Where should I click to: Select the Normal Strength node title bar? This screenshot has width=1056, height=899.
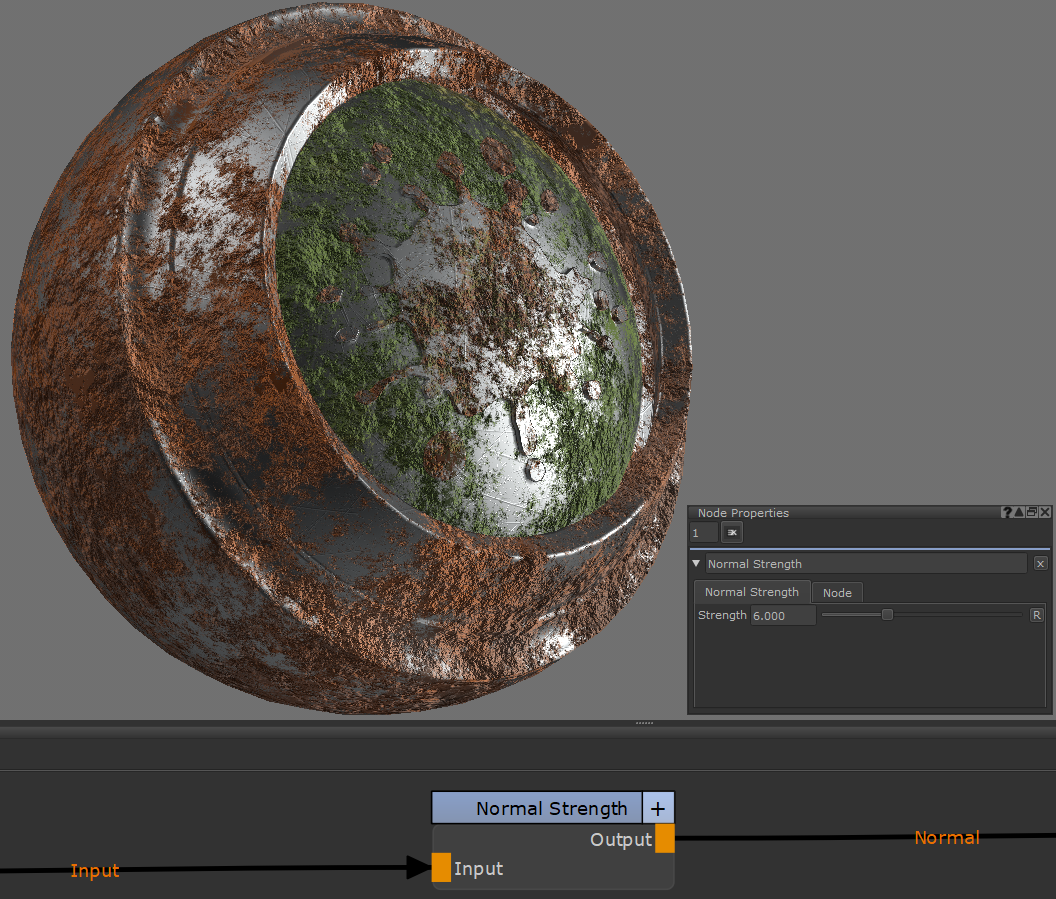pyautogui.click(x=537, y=808)
